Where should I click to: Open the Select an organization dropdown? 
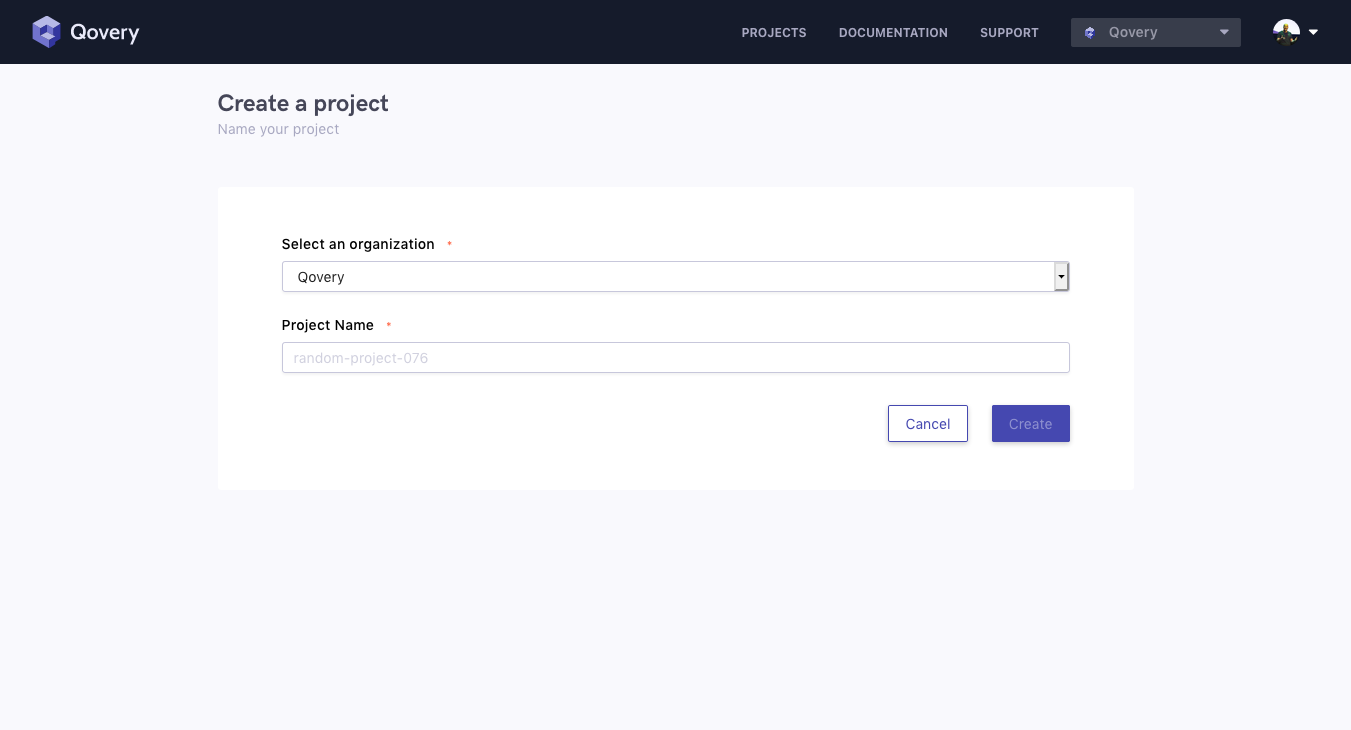676,277
